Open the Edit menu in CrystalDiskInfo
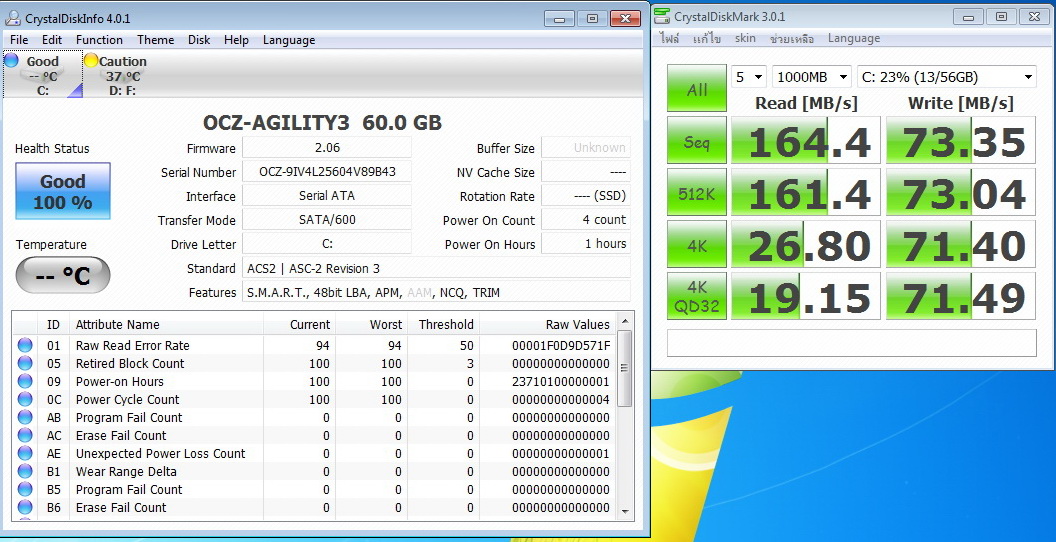The width and height of the screenshot is (1056, 542). (52, 40)
